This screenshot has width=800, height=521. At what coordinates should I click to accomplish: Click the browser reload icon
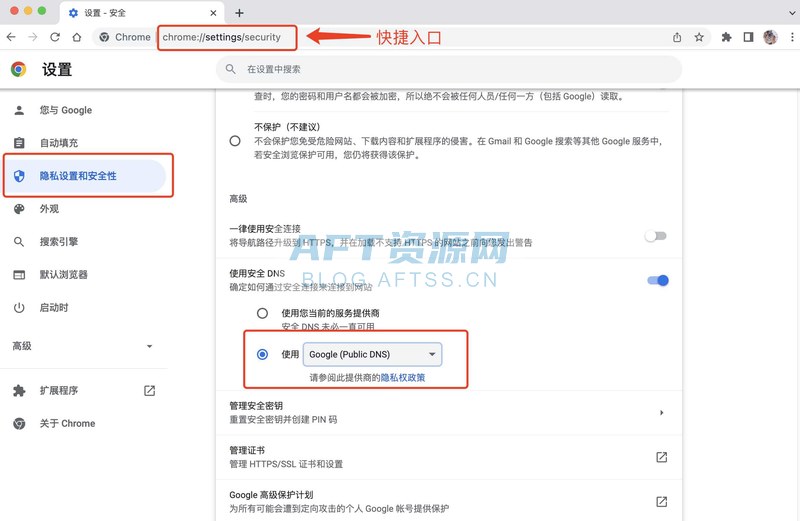click(55, 37)
